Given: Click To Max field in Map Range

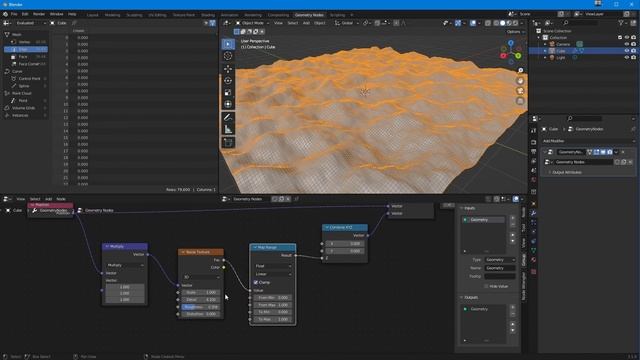Looking at the screenshot, I should [x=273, y=319].
